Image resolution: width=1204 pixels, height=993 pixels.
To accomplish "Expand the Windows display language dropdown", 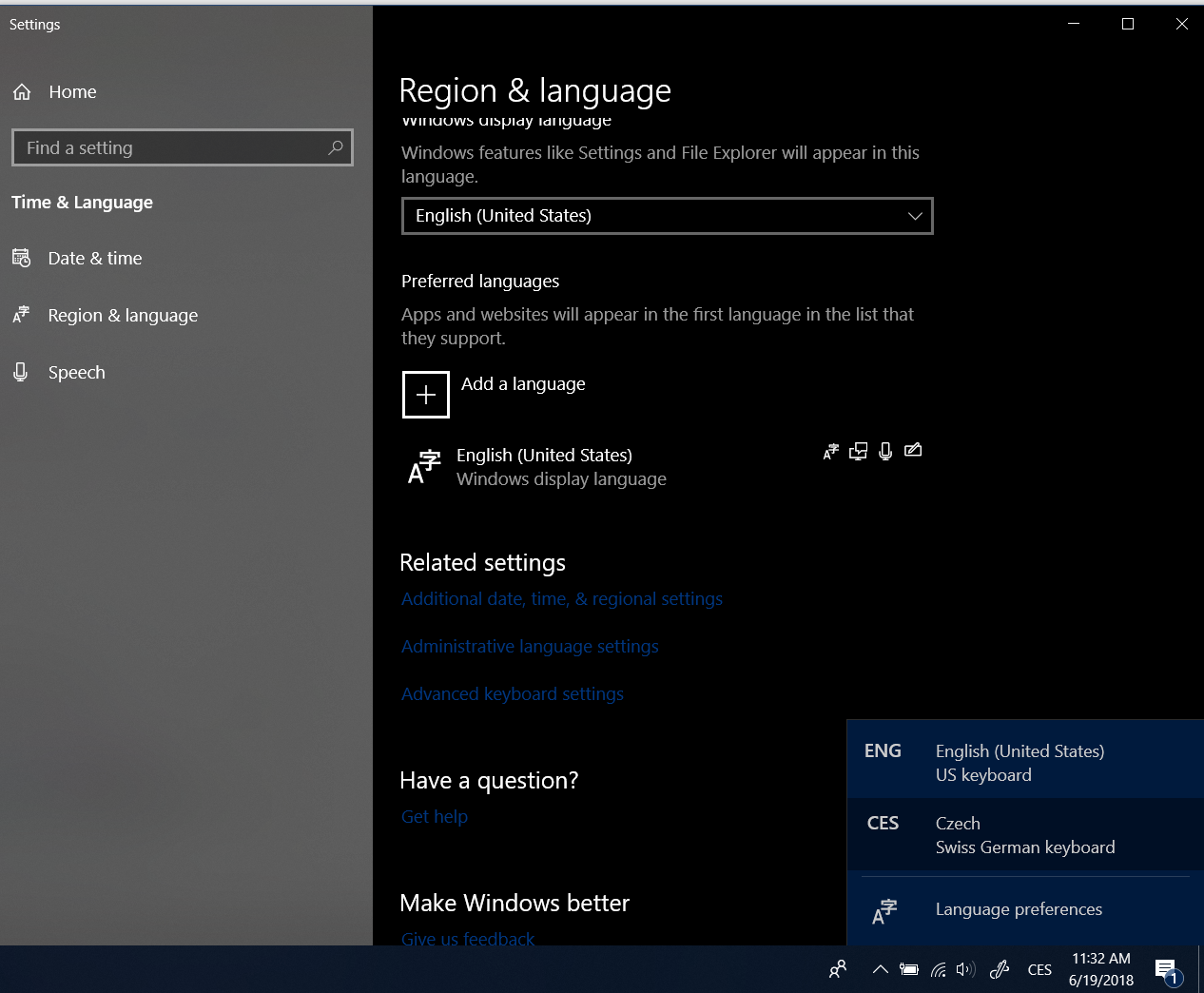I will [x=668, y=216].
